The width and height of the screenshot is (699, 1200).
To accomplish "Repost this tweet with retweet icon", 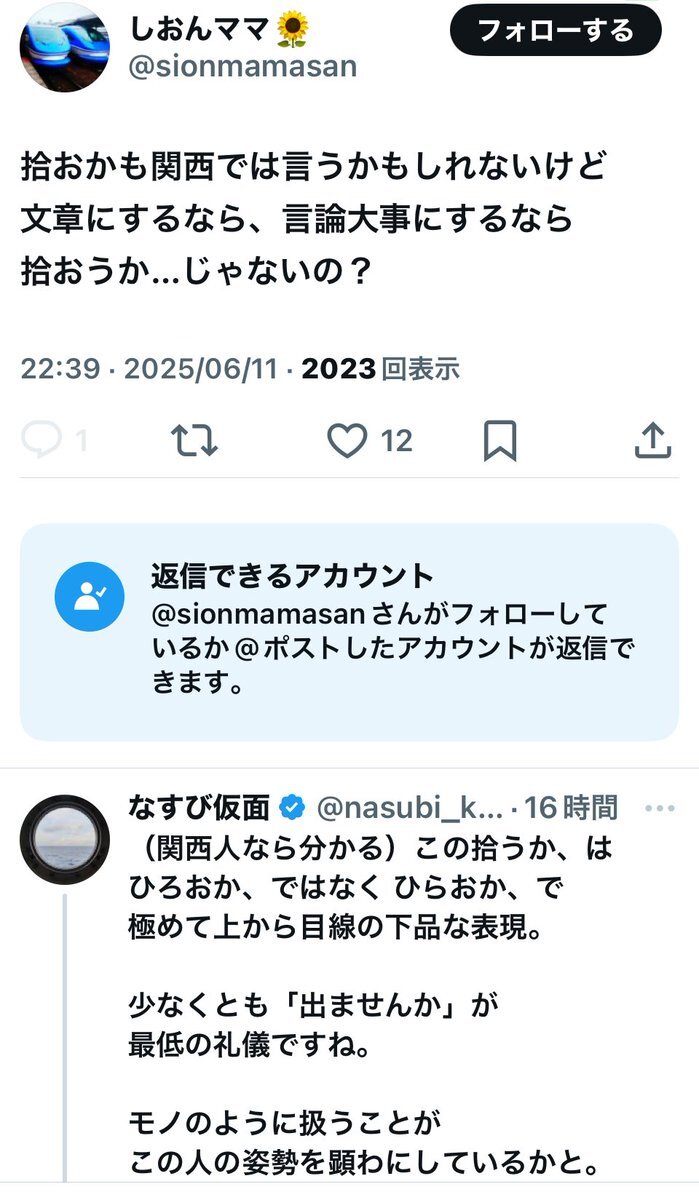I will [x=194, y=440].
